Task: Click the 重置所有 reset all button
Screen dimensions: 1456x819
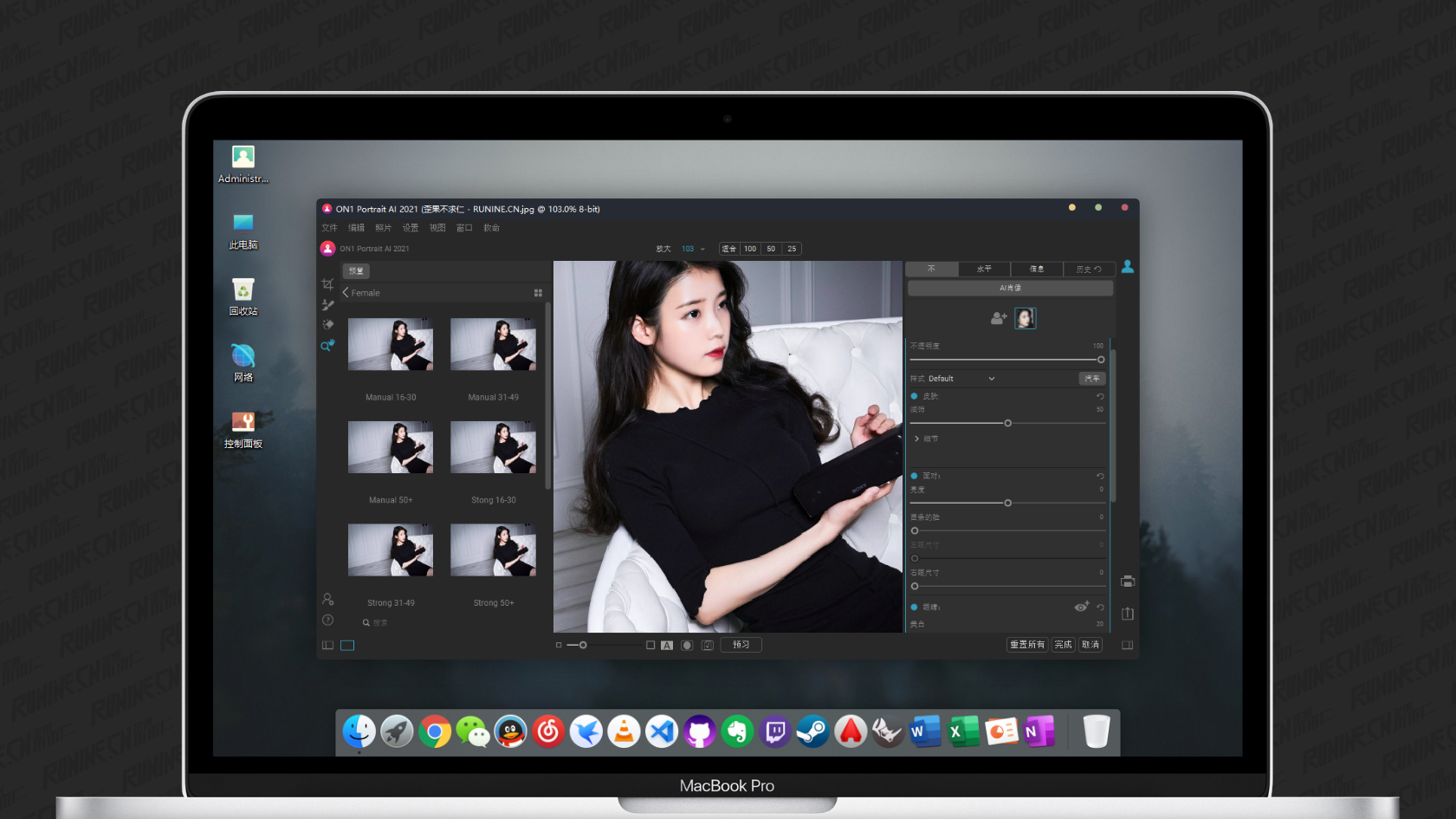Action: coord(1027,645)
